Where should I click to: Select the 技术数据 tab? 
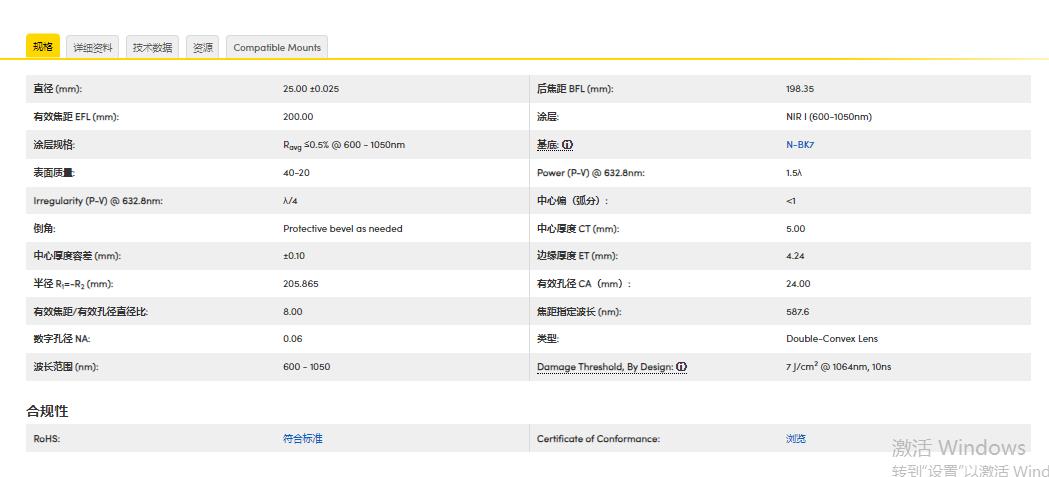[x=153, y=48]
